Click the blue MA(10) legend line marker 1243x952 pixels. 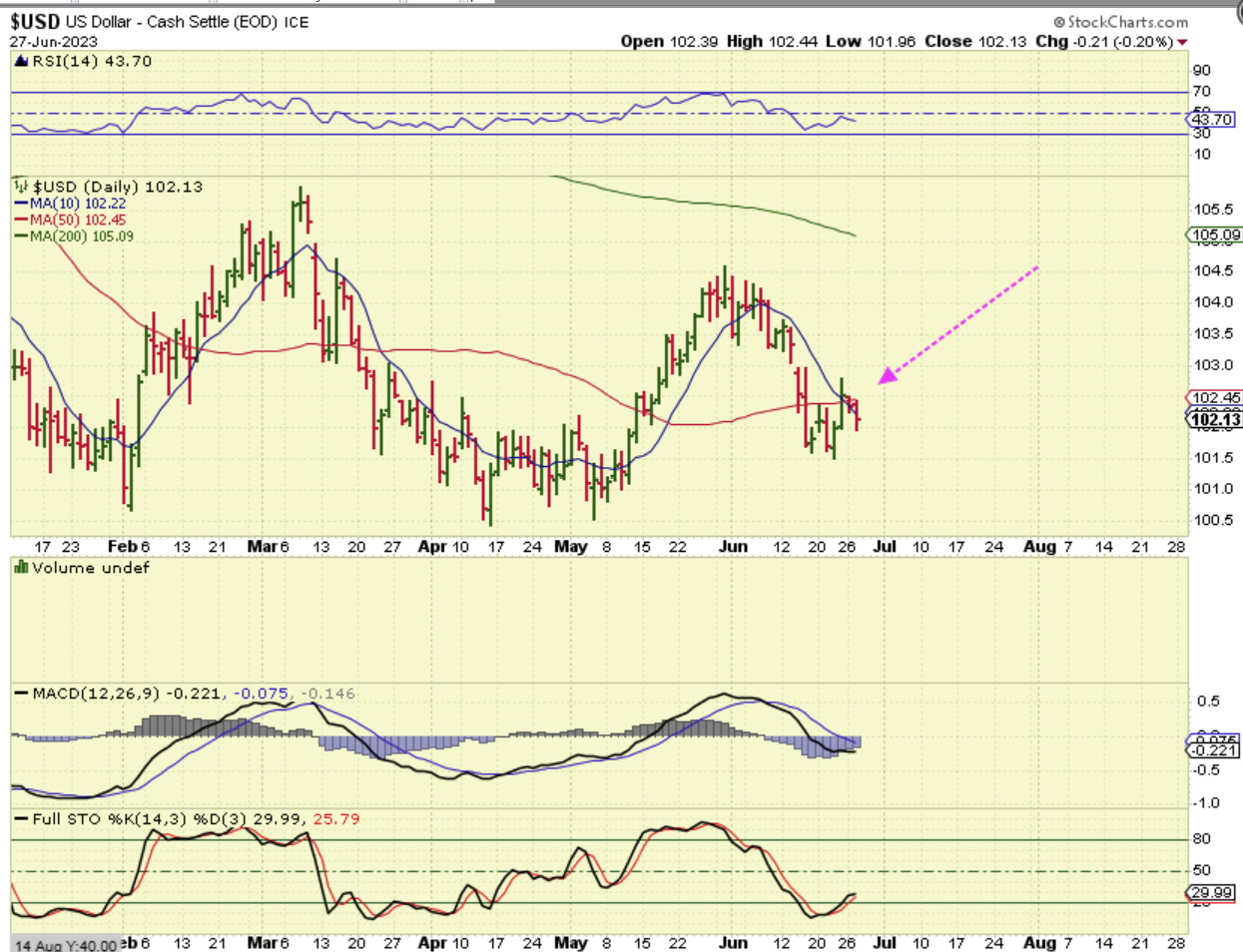point(21,204)
